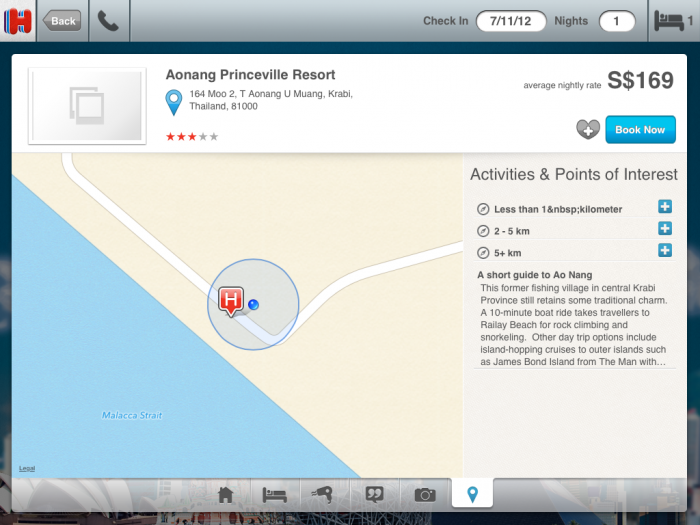The image size is (700, 525).
Task: Add hotel to favorites with heart icon
Action: [588, 129]
